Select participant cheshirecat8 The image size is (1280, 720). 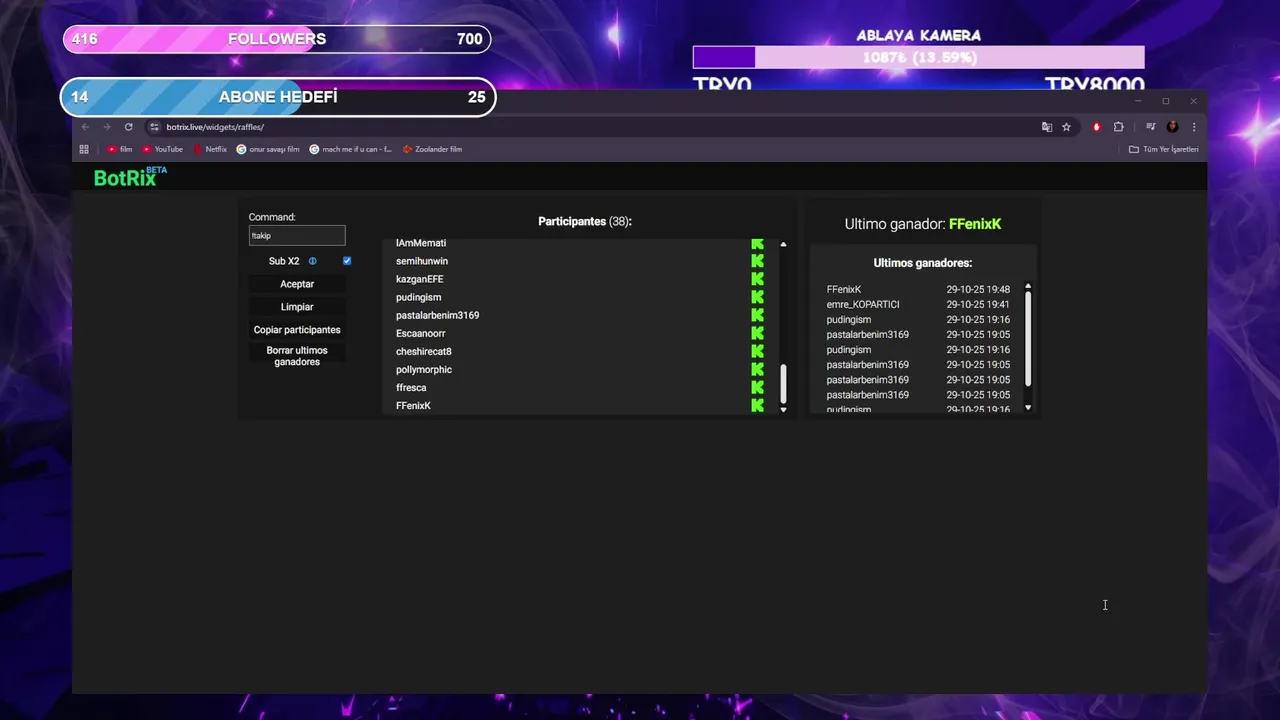coord(424,351)
